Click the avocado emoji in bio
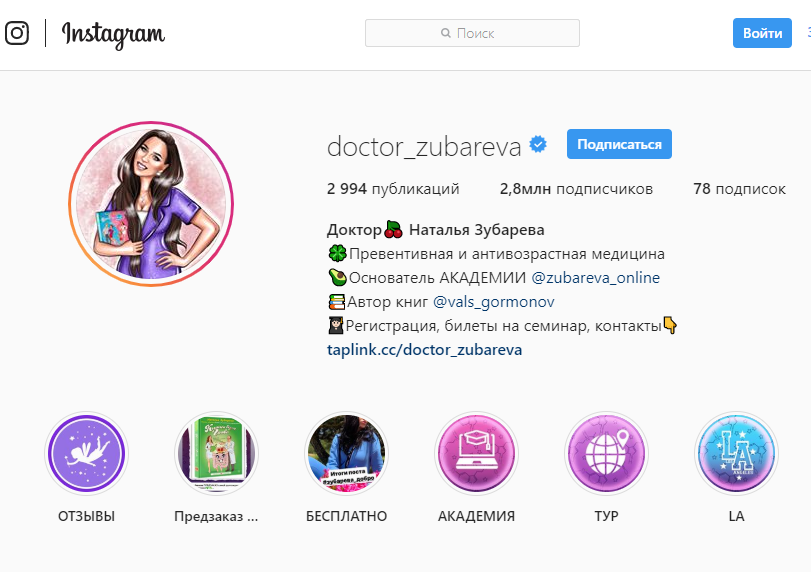 337,277
